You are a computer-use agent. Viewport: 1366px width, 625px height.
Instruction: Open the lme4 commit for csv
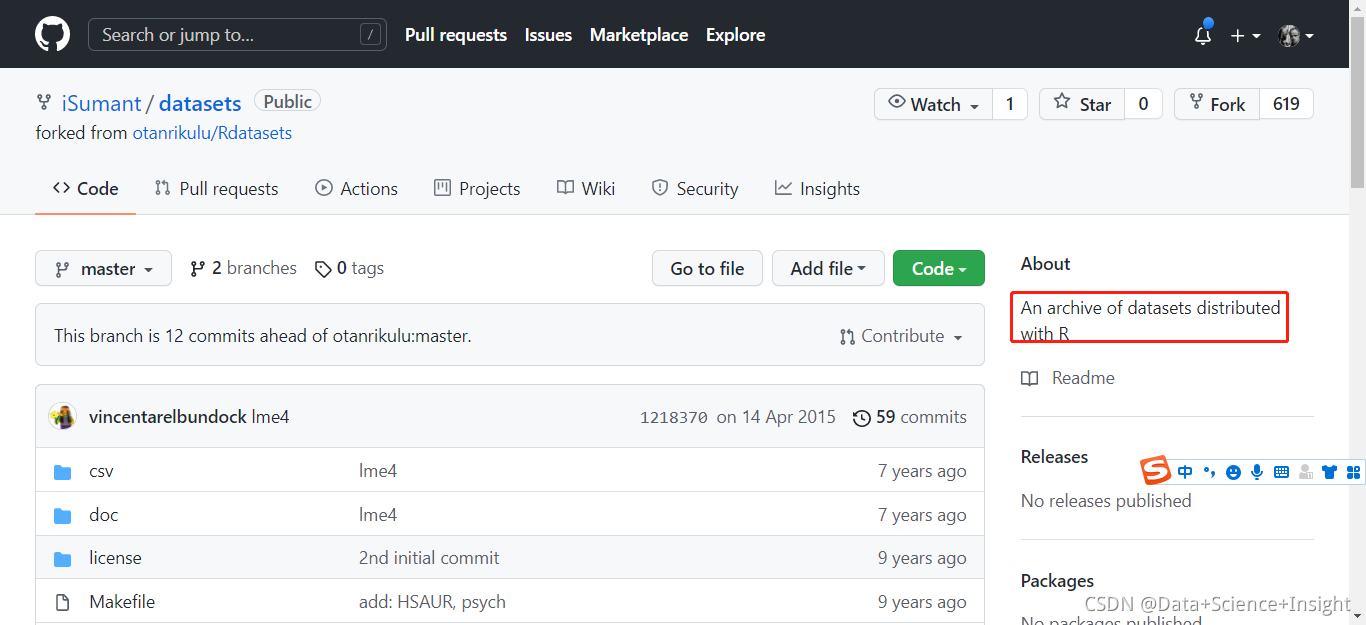[x=378, y=471]
